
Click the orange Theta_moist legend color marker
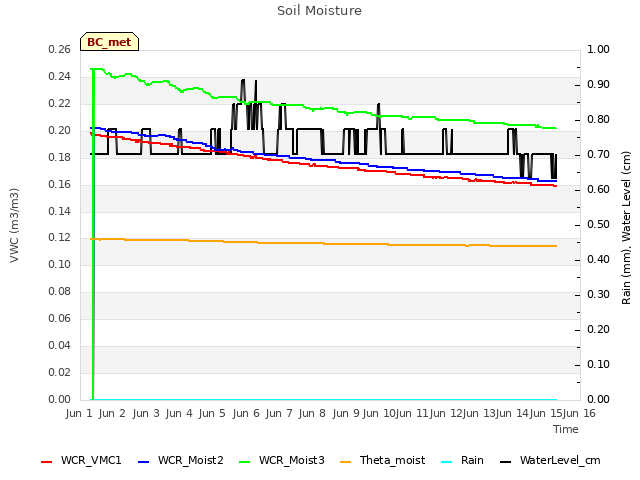[x=346, y=462]
